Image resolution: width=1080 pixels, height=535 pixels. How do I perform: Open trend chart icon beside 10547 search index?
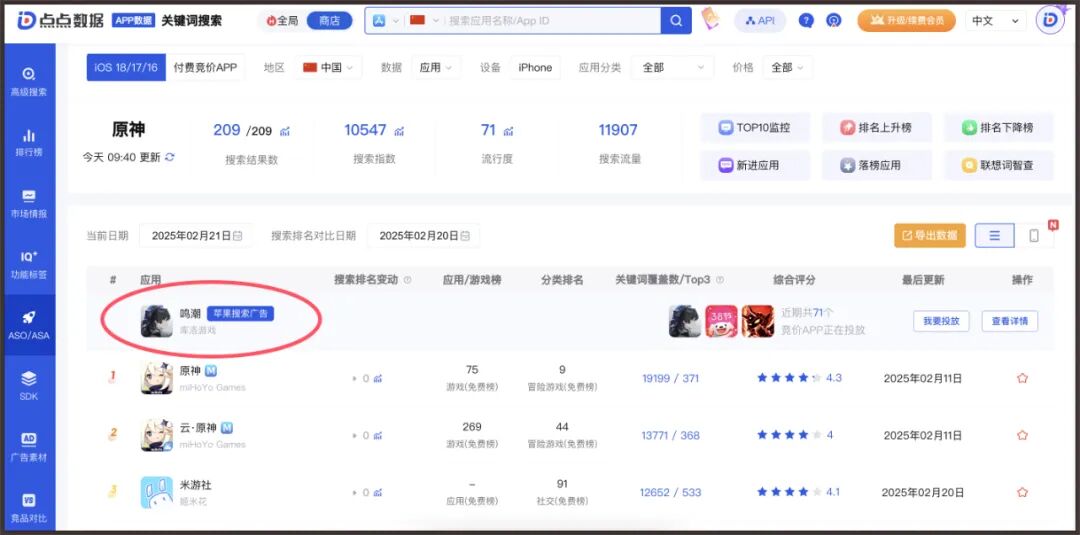tap(399, 131)
